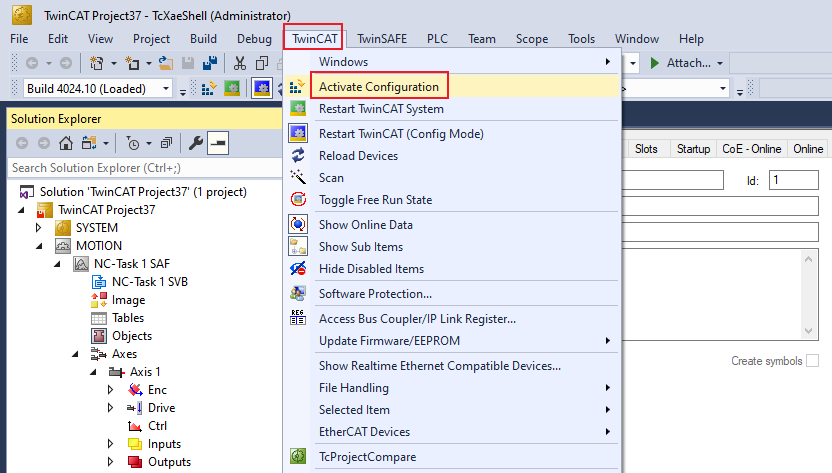Image resolution: width=832 pixels, height=473 pixels.
Task: Collapse the NC-Task 1 SAF node
Action: pos(58,264)
